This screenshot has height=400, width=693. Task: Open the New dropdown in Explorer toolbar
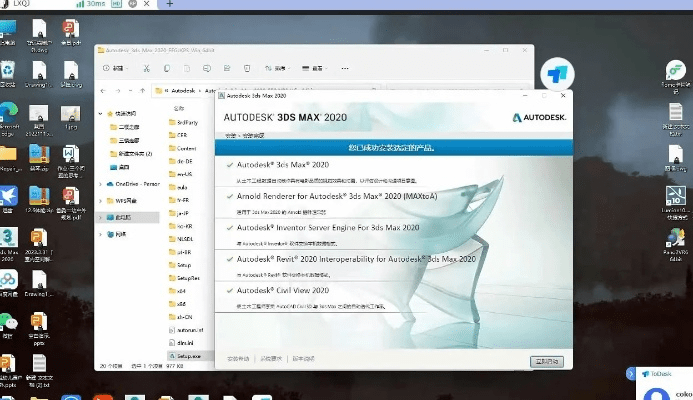(117, 69)
